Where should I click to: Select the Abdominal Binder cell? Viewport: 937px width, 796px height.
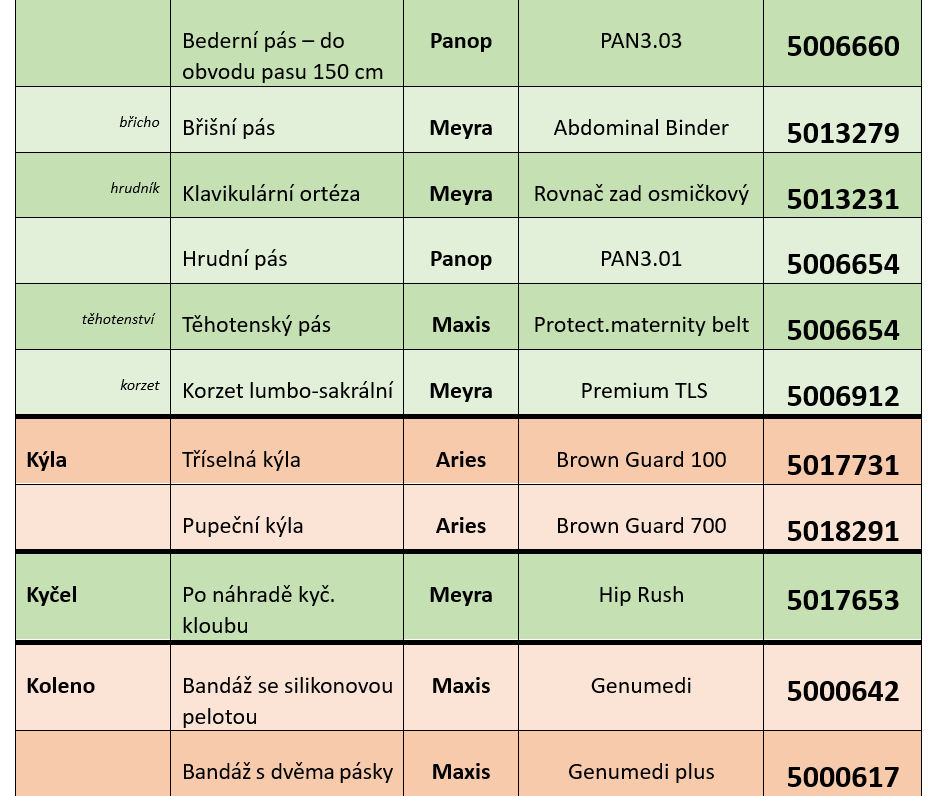641,120
